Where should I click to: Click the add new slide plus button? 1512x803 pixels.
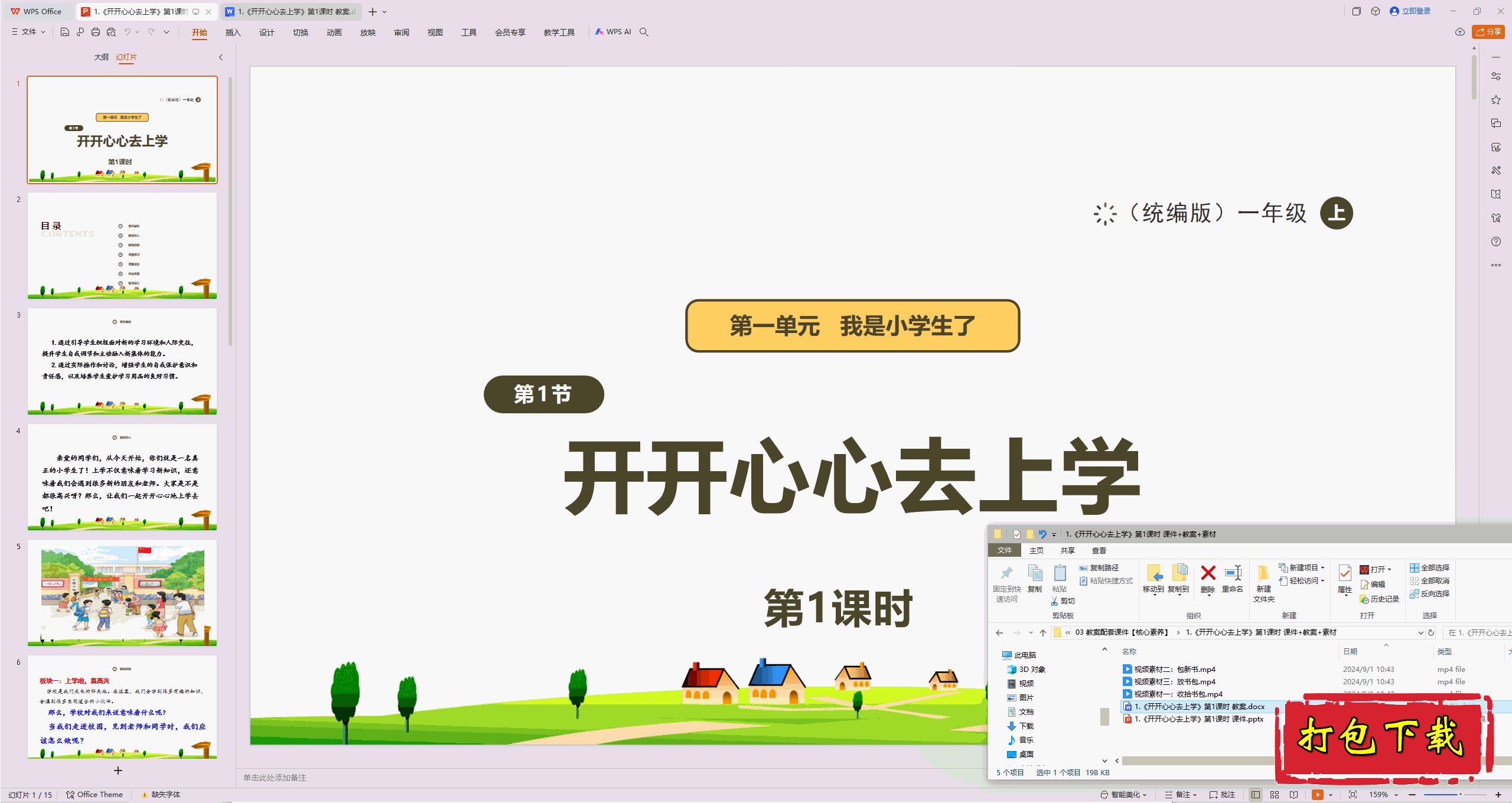[118, 771]
